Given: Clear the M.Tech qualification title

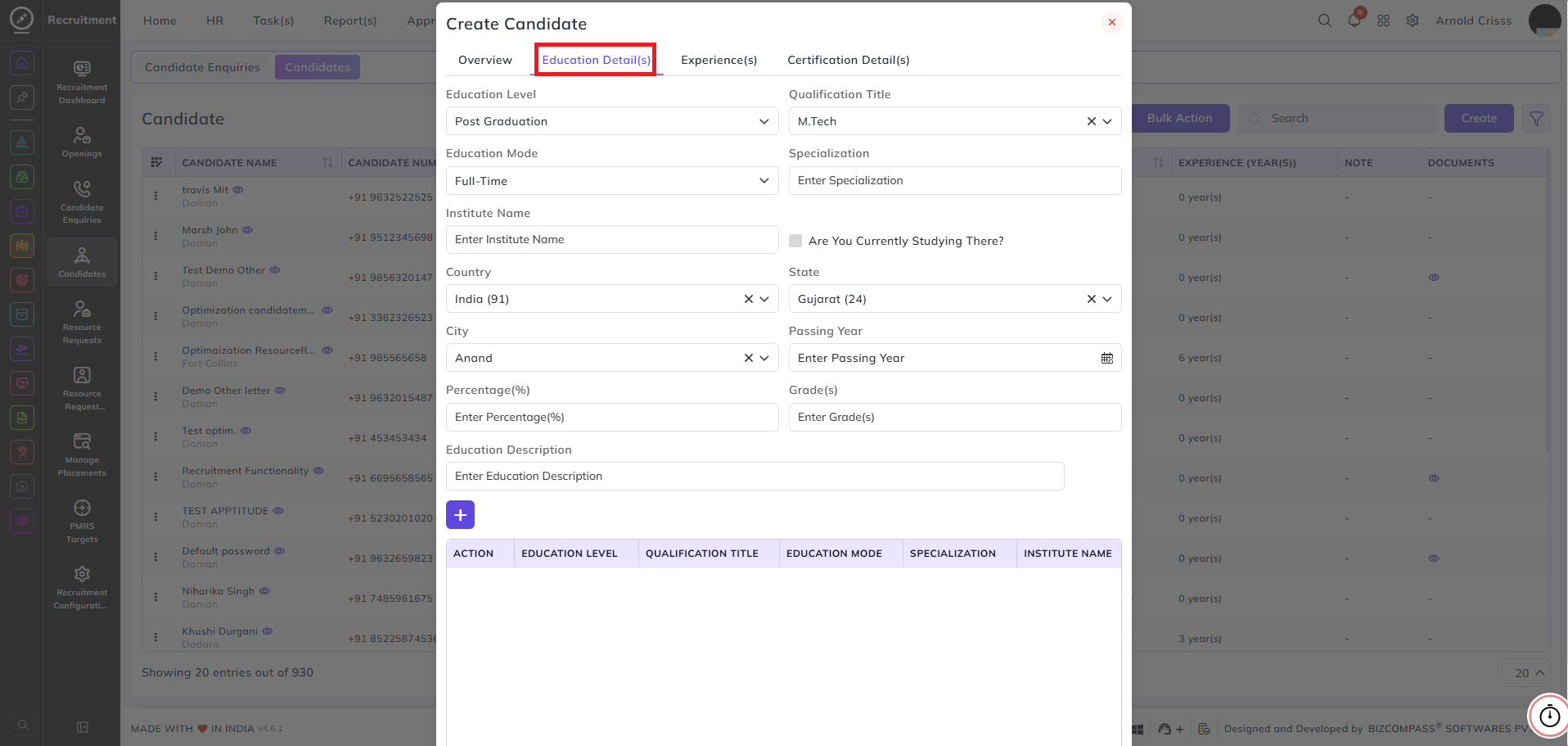Looking at the screenshot, I should [1091, 121].
